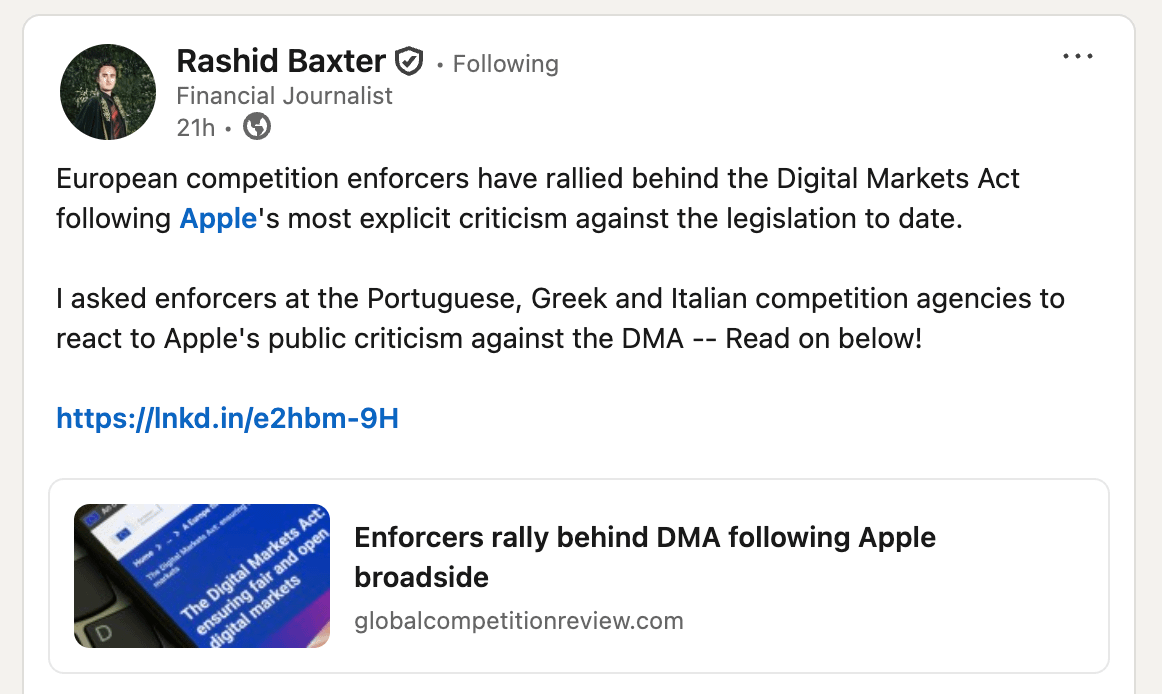The width and height of the screenshot is (1162, 694).
Task: Click the blue Apple mention link
Action: pyautogui.click(x=218, y=218)
